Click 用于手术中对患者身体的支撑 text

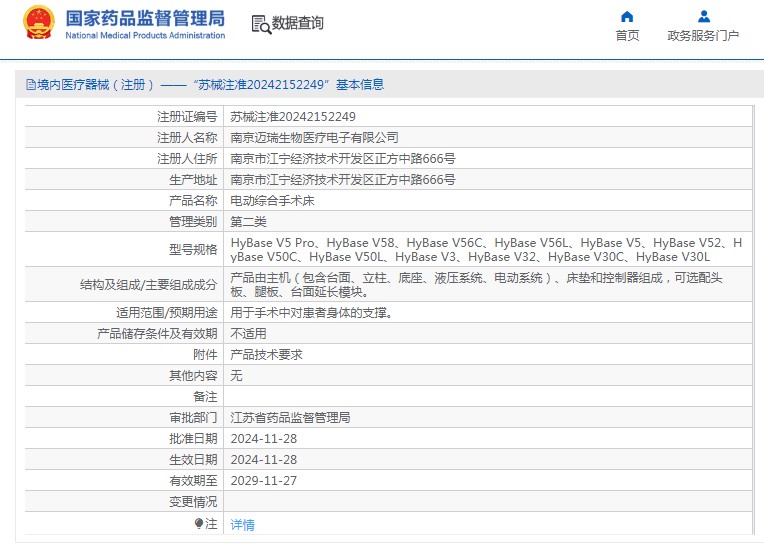(312, 313)
